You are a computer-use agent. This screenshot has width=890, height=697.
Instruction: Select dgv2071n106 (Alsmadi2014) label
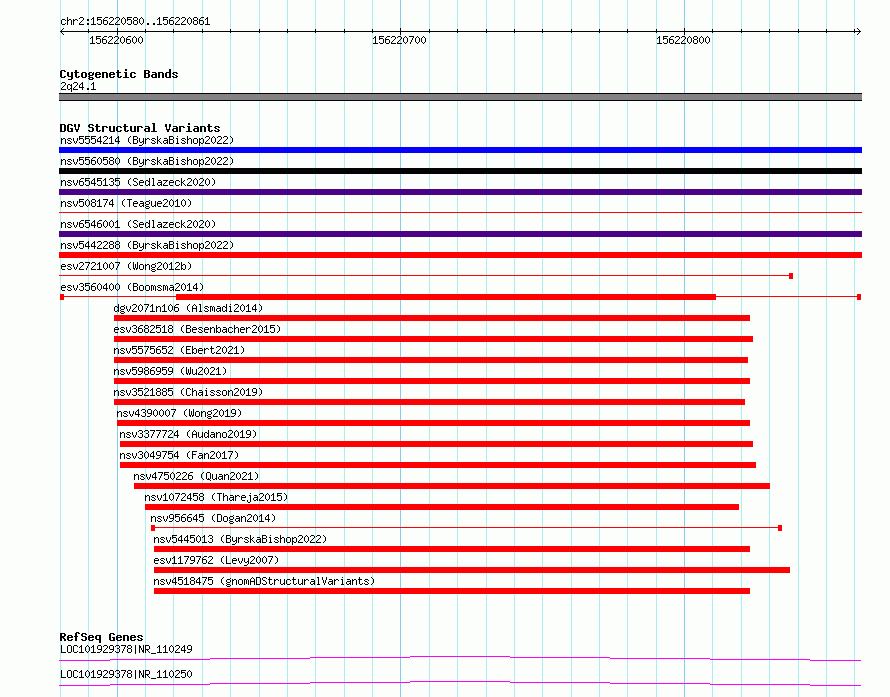(x=188, y=308)
